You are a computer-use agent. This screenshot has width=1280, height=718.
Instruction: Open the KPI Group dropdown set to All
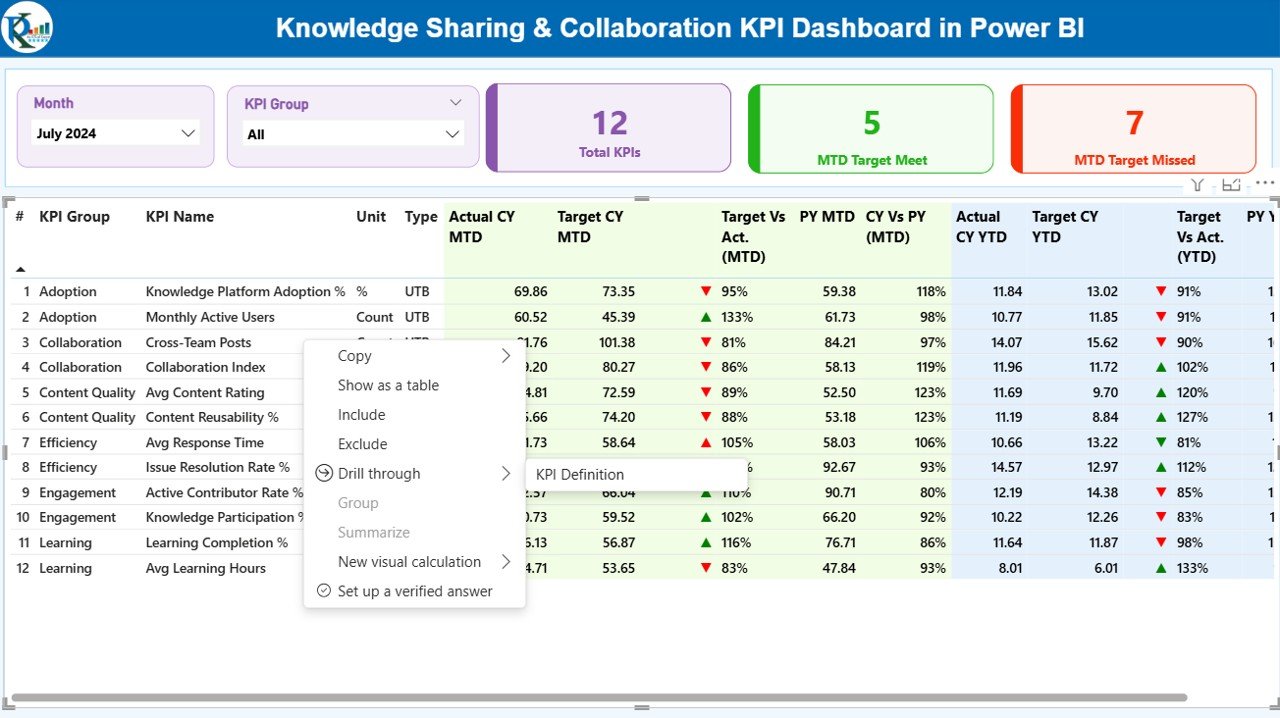tap(452, 134)
